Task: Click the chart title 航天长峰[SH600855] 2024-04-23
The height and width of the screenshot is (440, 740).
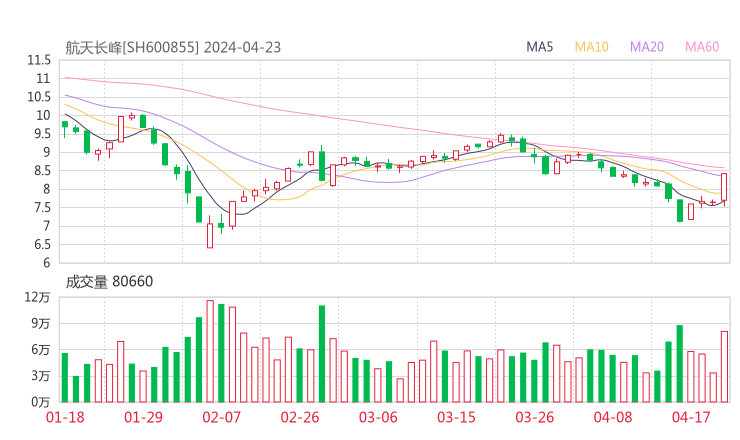Action: (x=173, y=47)
